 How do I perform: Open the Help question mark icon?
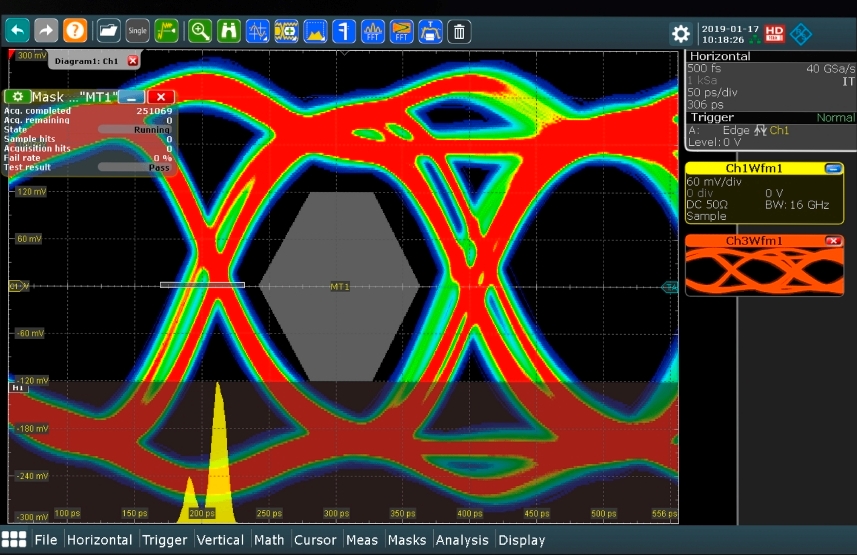[75, 31]
